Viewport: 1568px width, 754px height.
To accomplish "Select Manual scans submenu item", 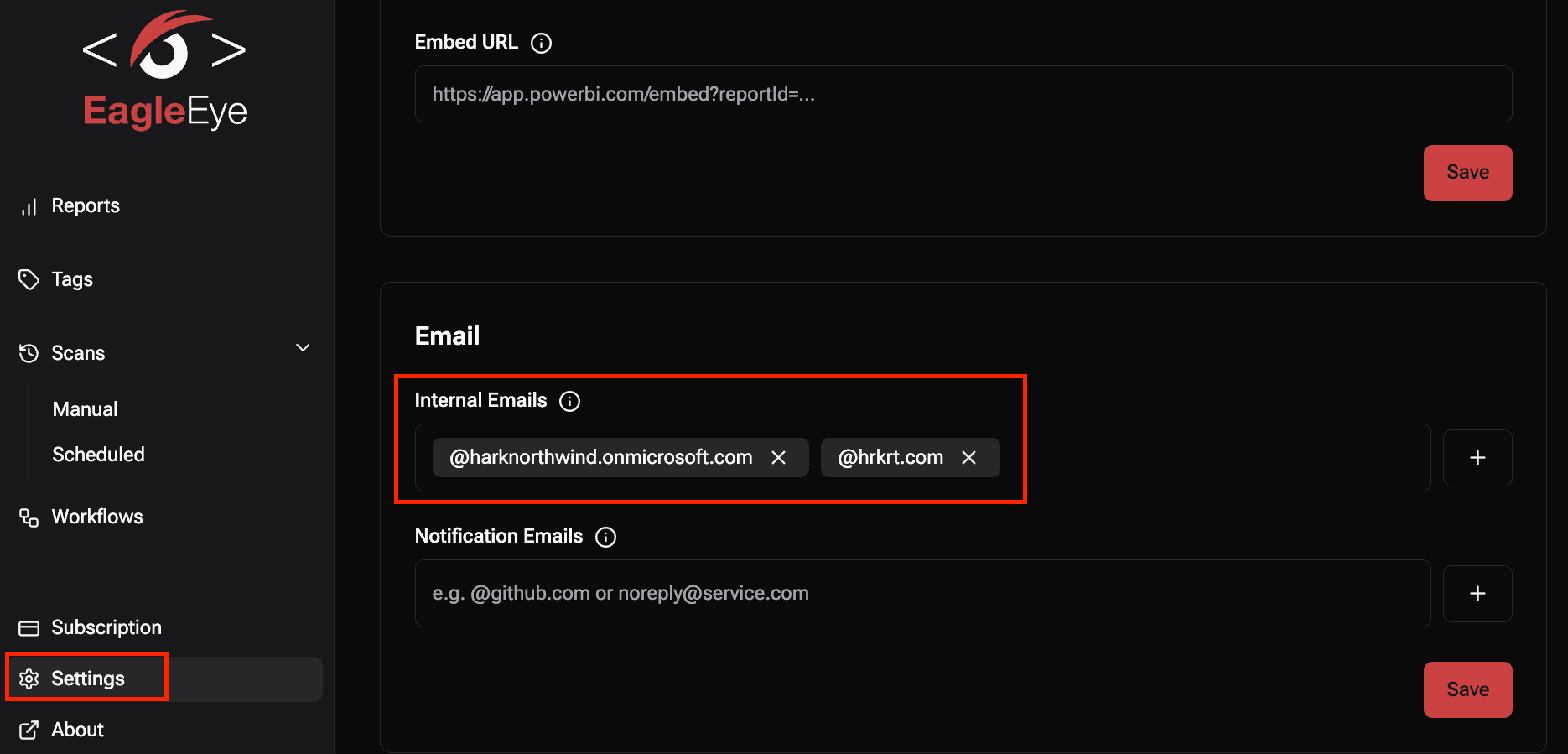I will 85,409.
